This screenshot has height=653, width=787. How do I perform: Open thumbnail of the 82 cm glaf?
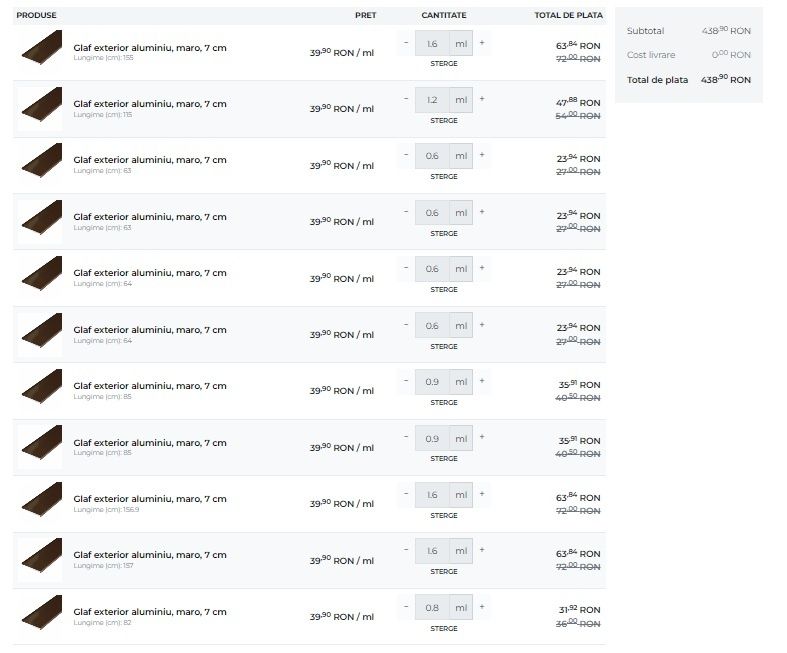click(41, 612)
